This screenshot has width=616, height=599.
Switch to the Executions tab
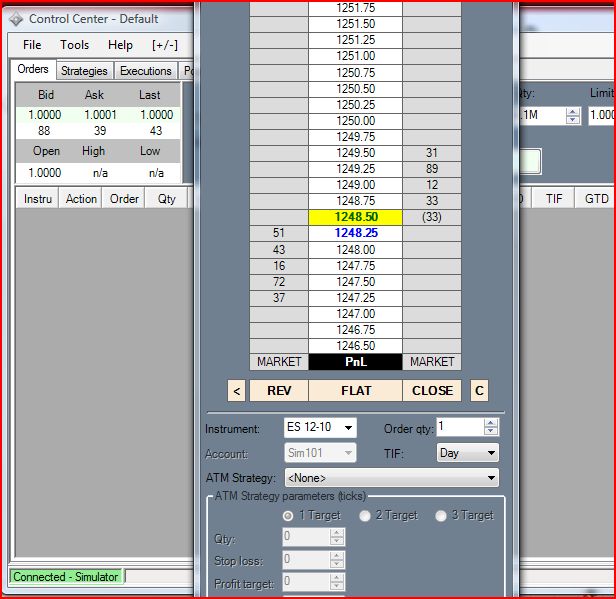[x=146, y=71]
